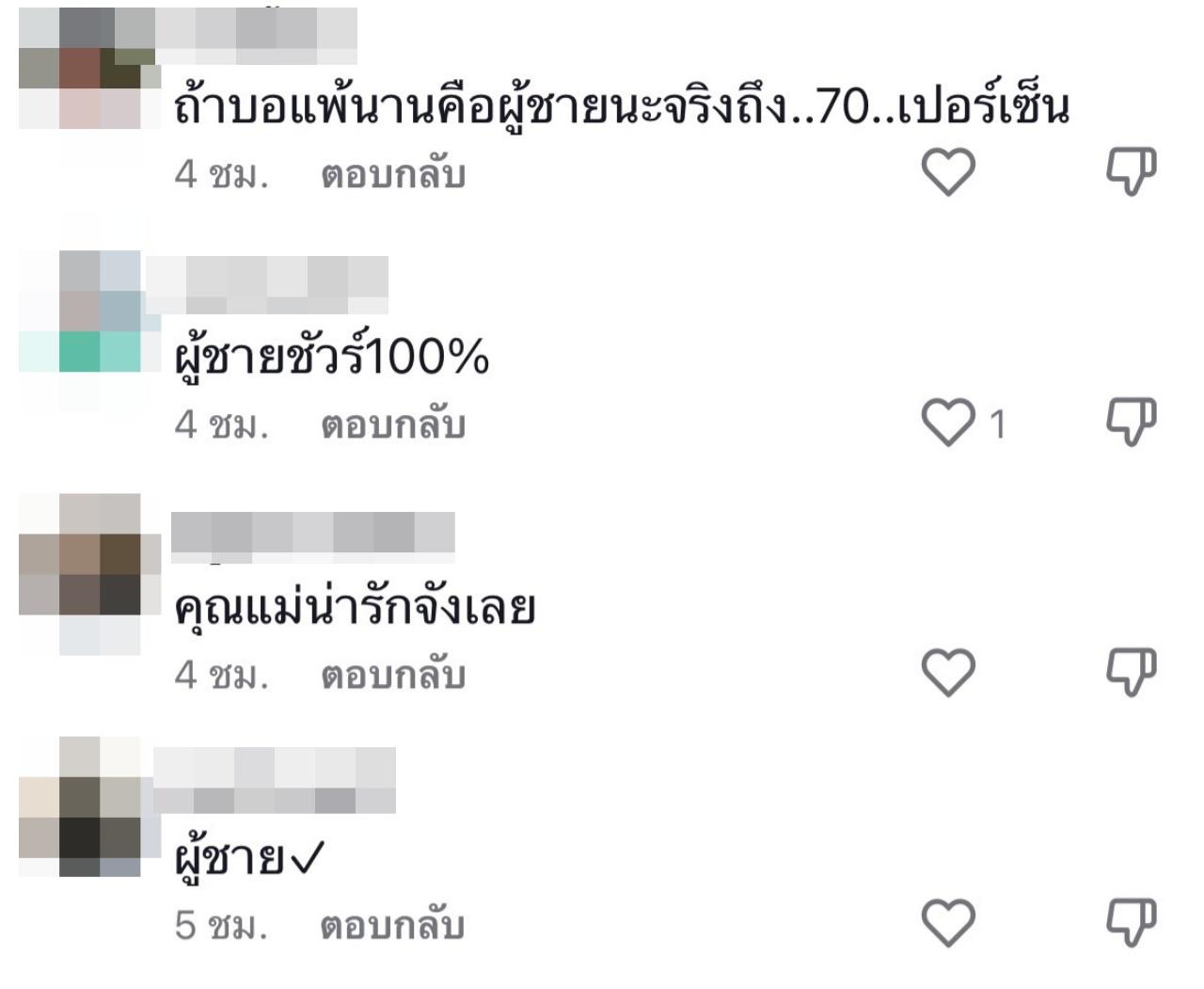
Task: Dislike the คุณแม่น่ารักจังเลย comment
Action: (1130, 672)
